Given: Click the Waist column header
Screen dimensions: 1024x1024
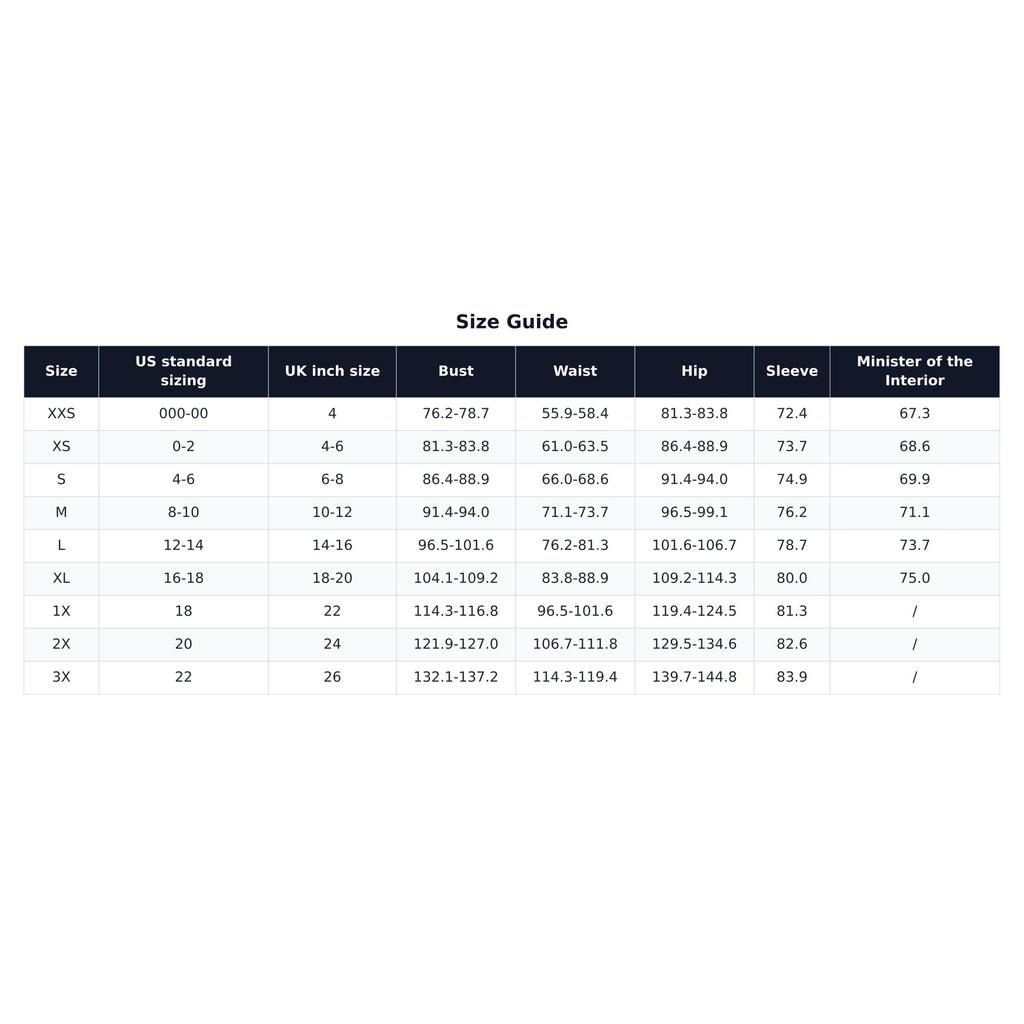Looking at the screenshot, I should 575,371.
